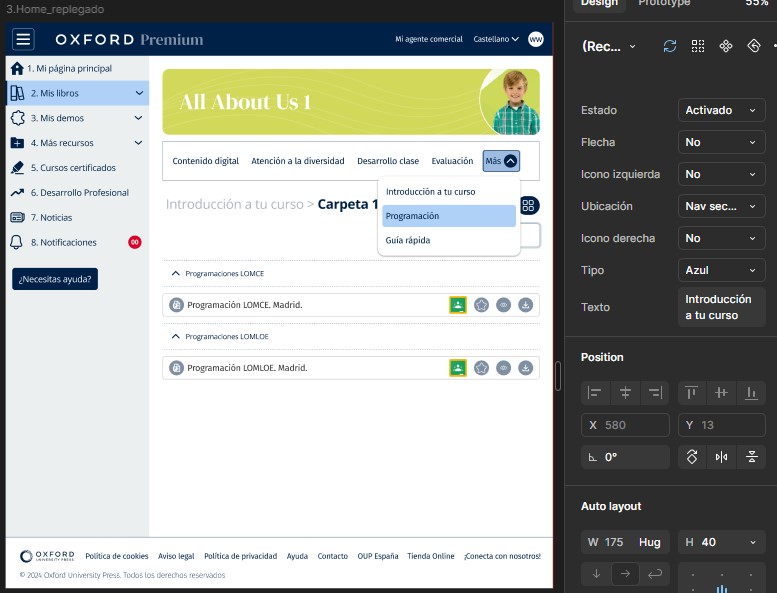Toggle the Más button in course nav
Screen dimensions: 777x593
coord(501,161)
